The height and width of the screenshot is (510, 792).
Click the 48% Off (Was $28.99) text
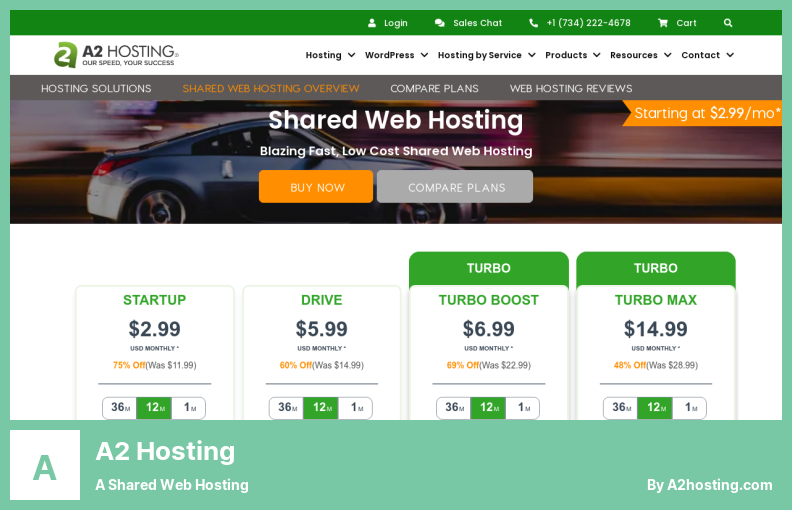coord(656,365)
